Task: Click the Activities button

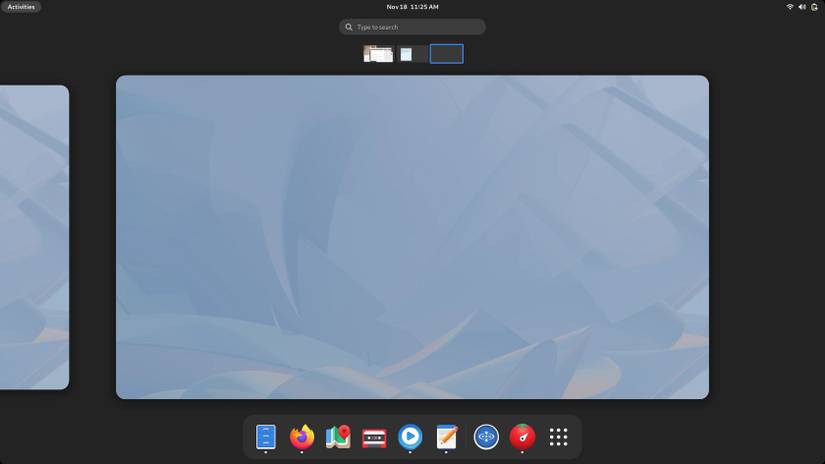Action: coord(21,7)
